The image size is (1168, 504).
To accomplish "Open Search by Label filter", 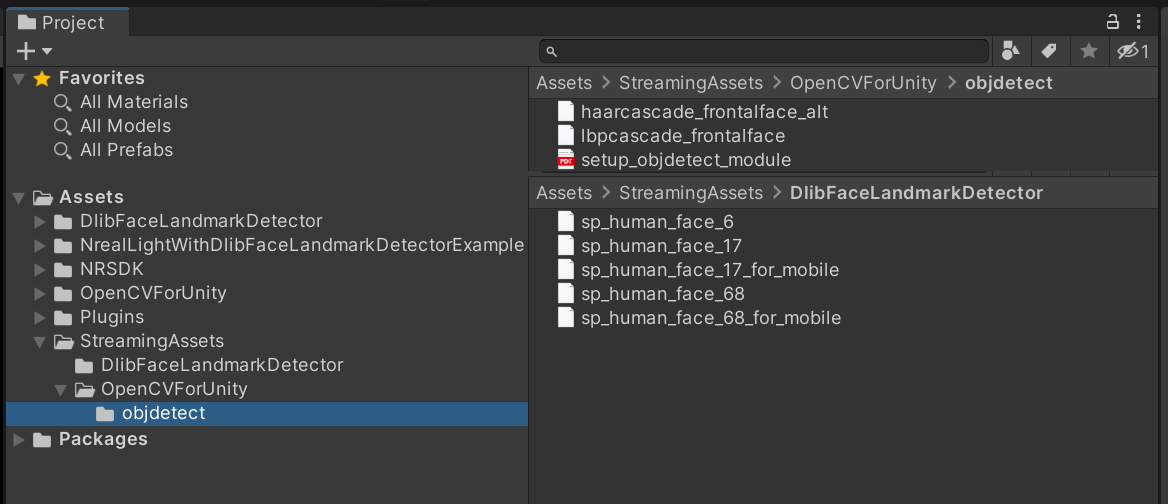I will click(1049, 51).
